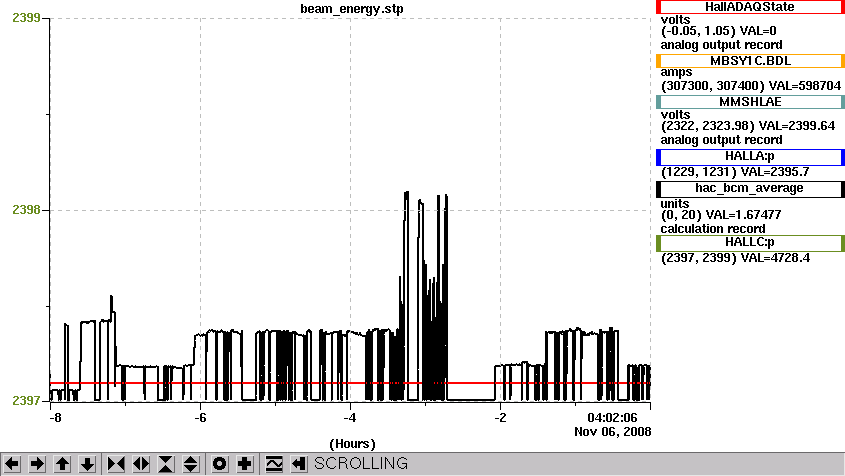Click the circle auto-scale icon

click(220, 464)
